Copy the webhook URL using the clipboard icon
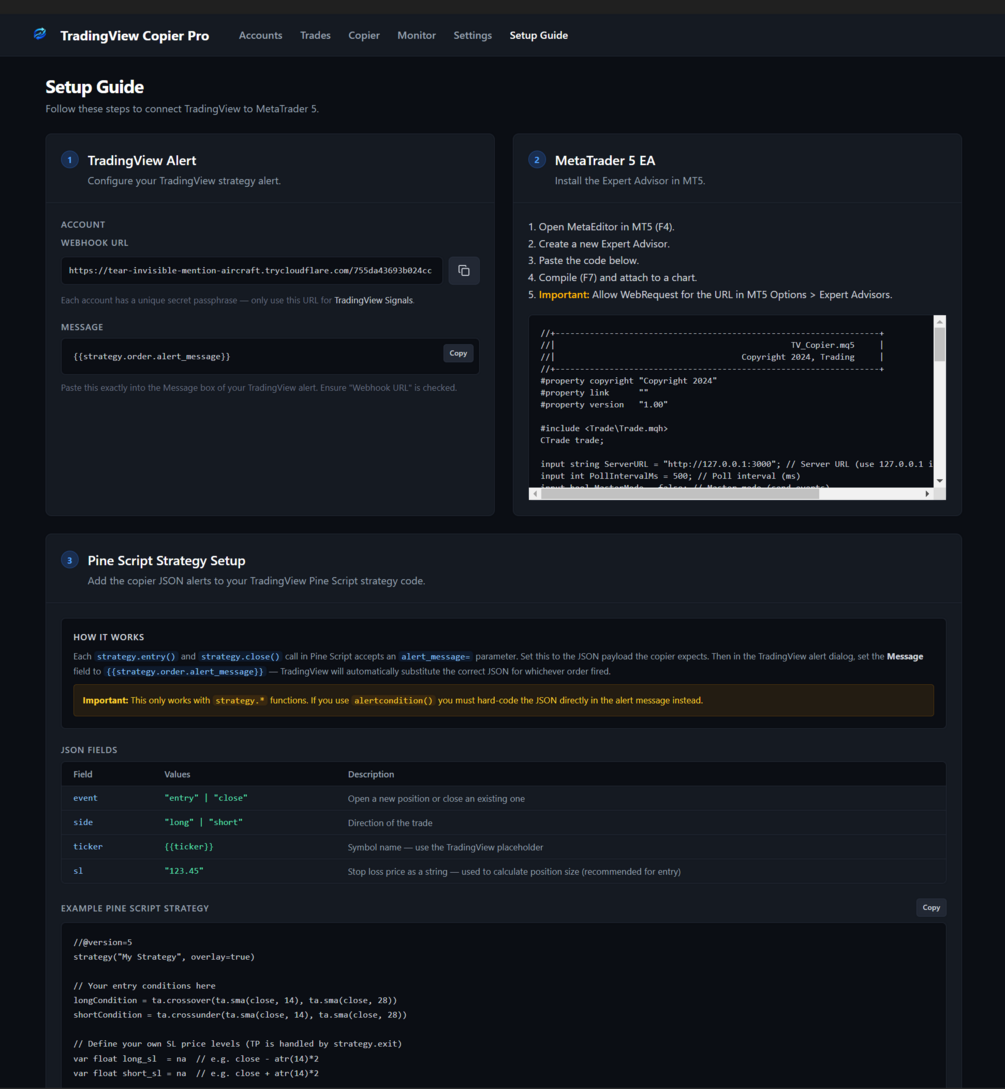 click(x=464, y=271)
